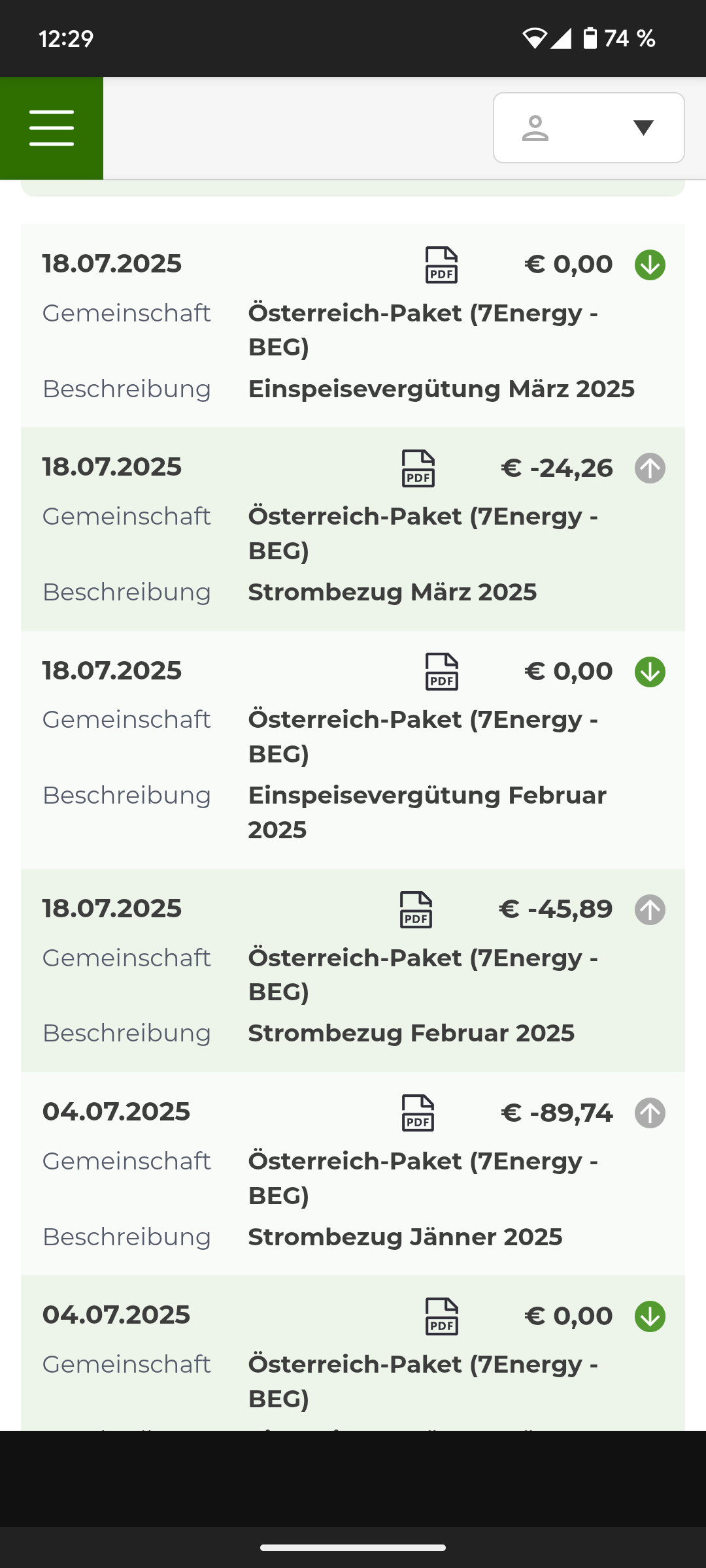The height and width of the screenshot is (1568, 706).
Task: Expand the user account dropdown
Action: [x=643, y=128]
